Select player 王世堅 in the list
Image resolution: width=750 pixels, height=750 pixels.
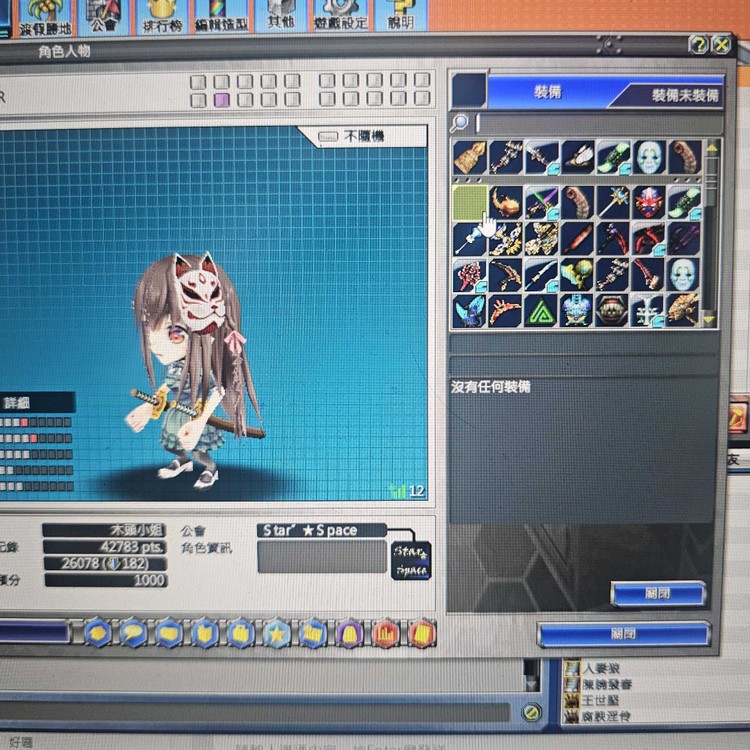(601, 700)
